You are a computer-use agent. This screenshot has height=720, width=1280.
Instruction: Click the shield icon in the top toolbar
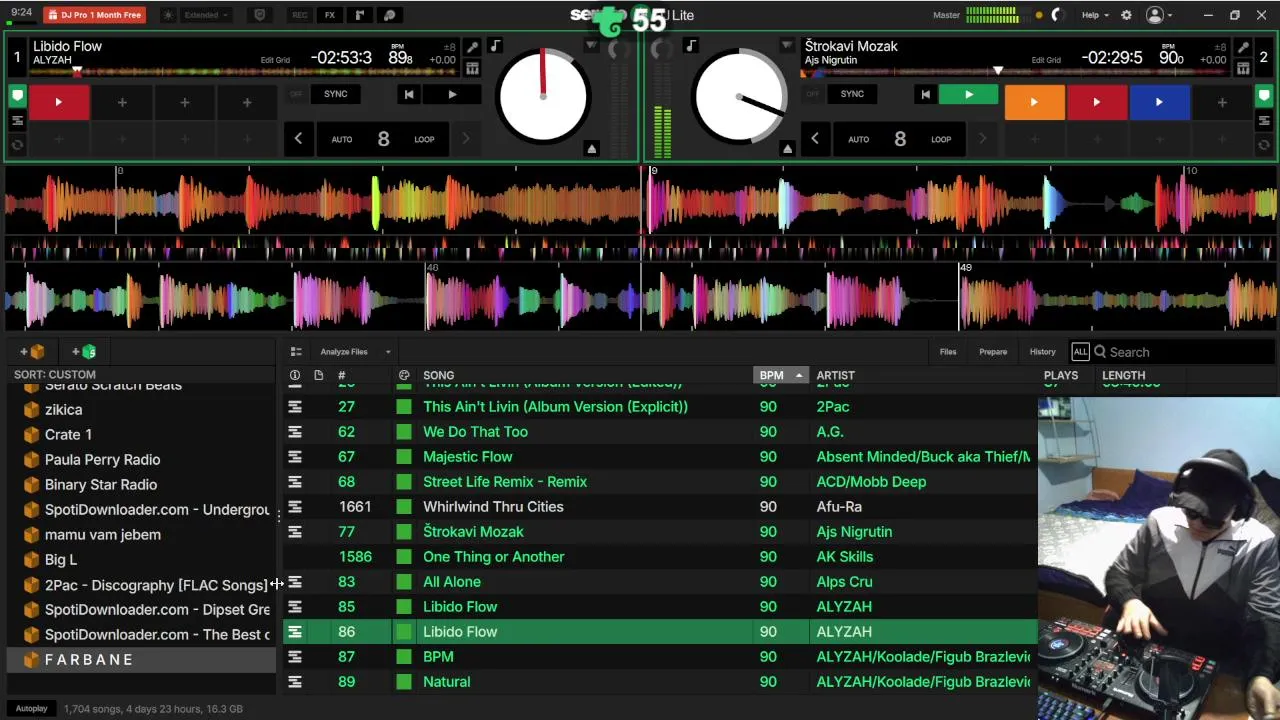(260, 15)
